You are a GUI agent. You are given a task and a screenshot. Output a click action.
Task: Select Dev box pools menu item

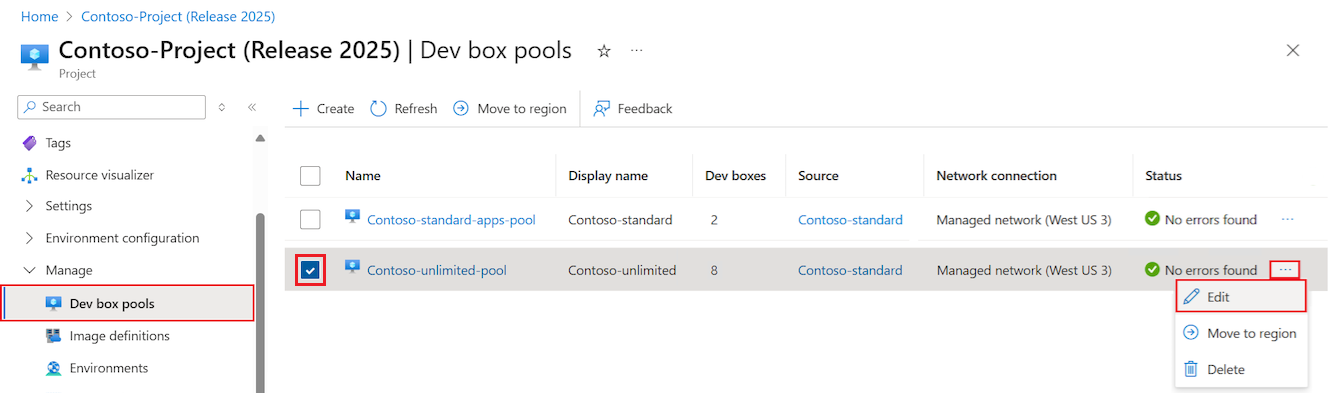127,303
